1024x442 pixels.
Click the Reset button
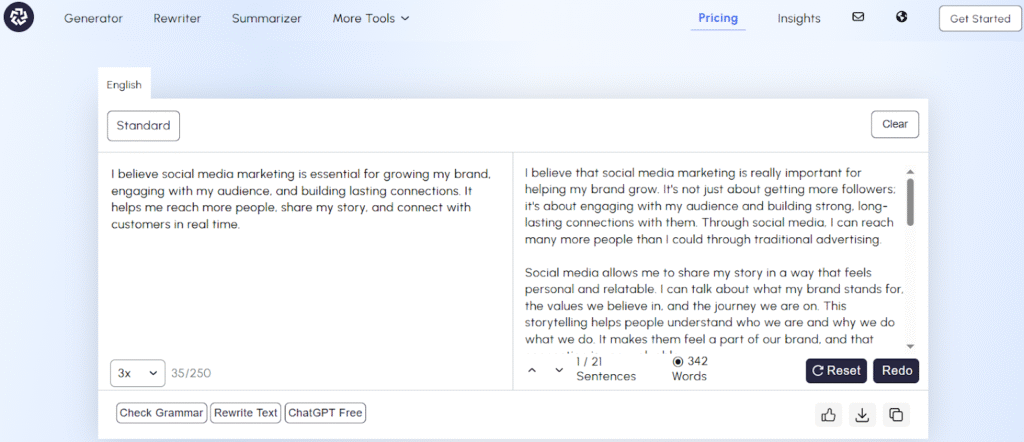click(835, 370)
